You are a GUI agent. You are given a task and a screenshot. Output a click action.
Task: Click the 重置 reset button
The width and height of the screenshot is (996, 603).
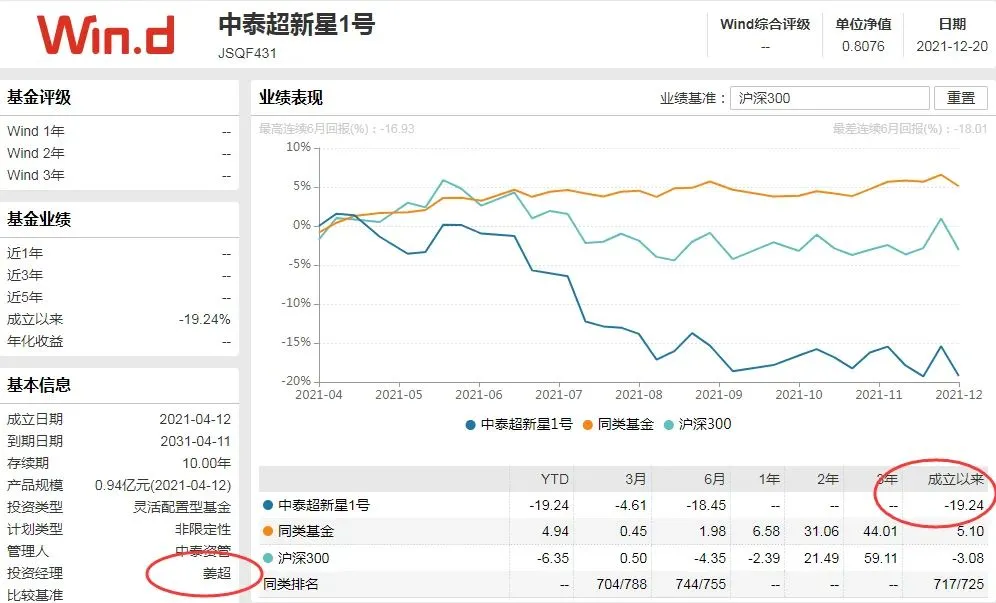pos(960,98)
